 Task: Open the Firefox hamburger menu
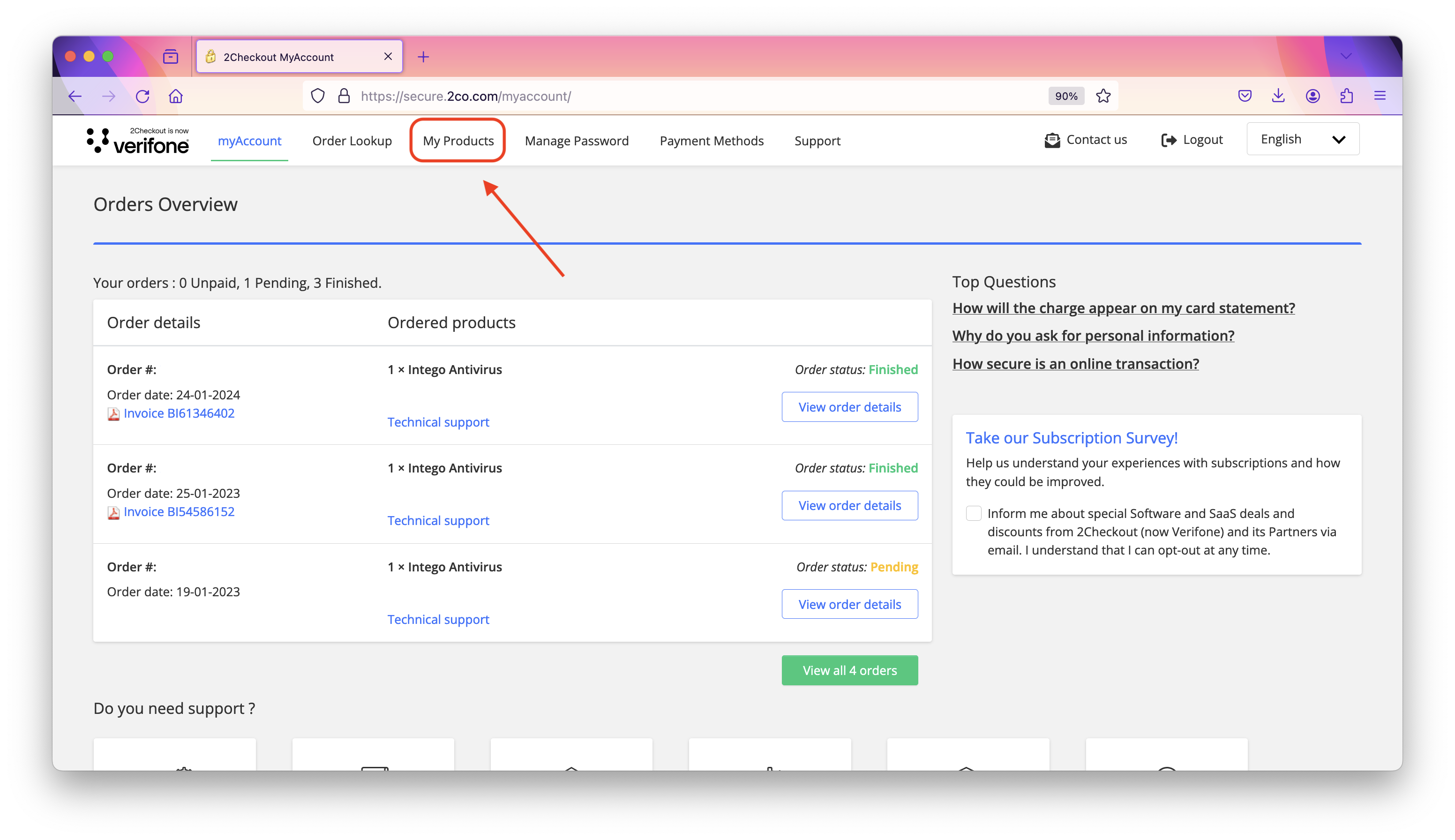click(x=1380, y=96)
